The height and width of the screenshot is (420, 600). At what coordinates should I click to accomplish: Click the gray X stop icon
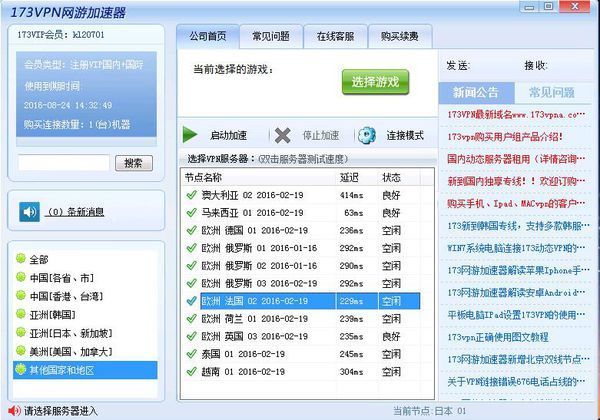click(x=282, y=135)
